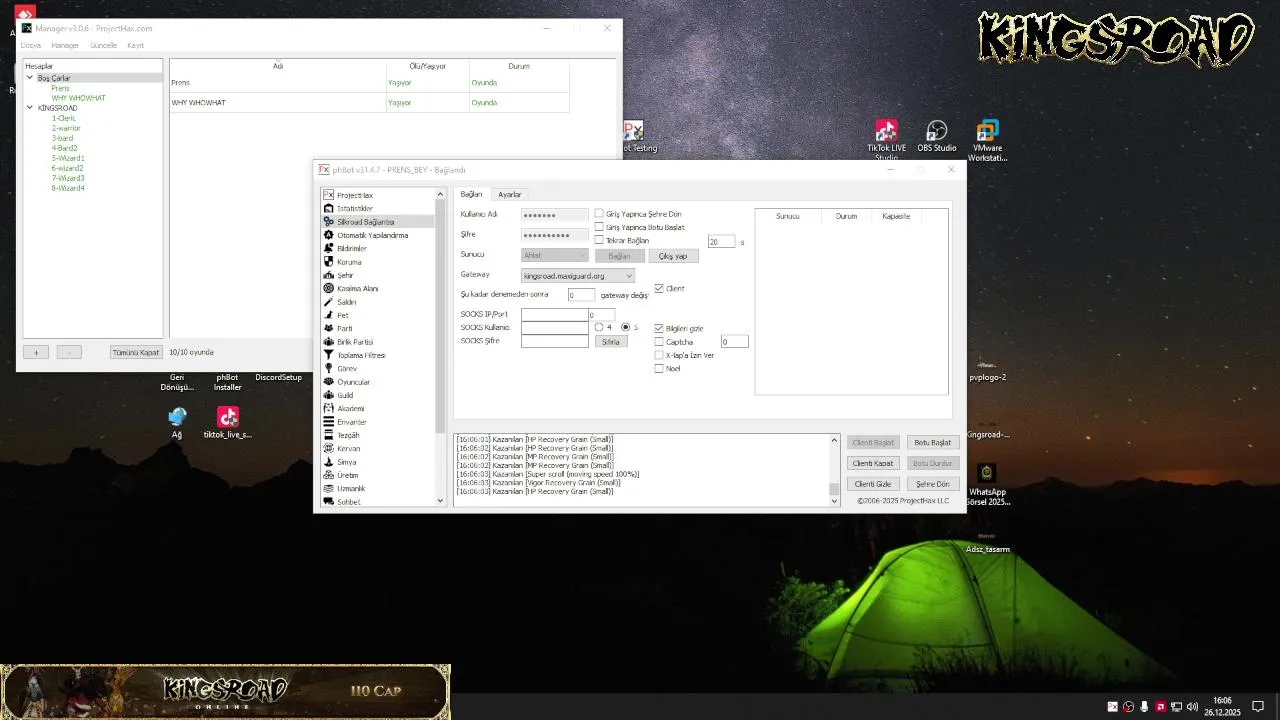The height and width of the screenshot is (720, 1280).
Task: Click log panel scroll-down arrow
Action: 835,501
